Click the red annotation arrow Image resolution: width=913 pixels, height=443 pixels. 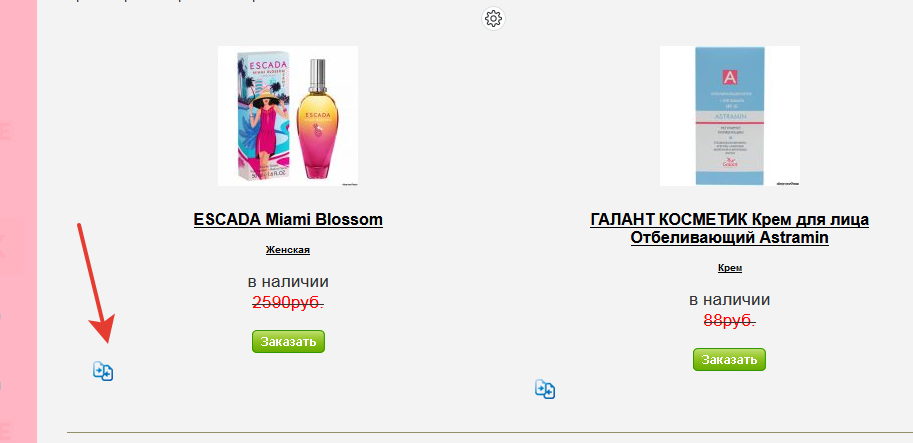click(x=97, y=283)
